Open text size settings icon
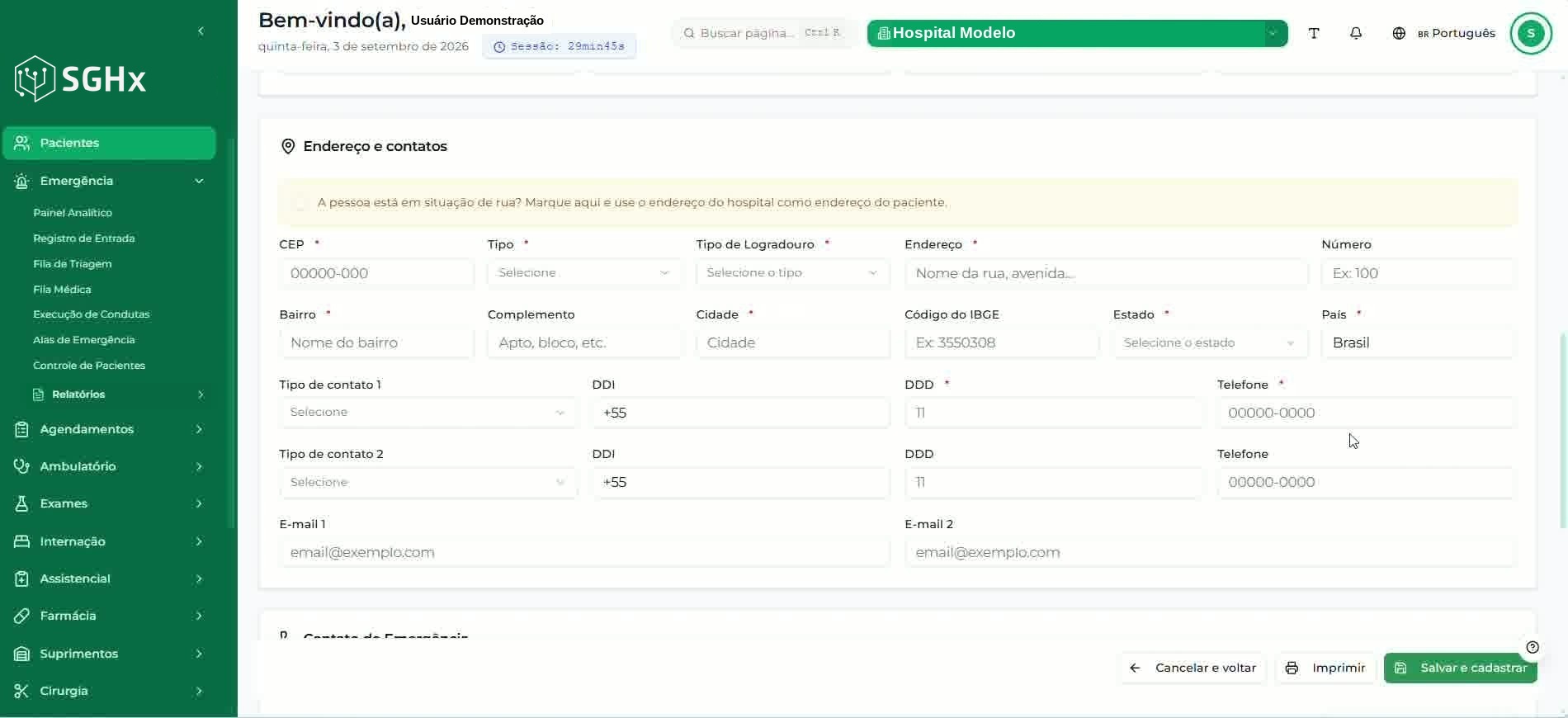This screenshot has width=1568, height=718. [1314, 33]
